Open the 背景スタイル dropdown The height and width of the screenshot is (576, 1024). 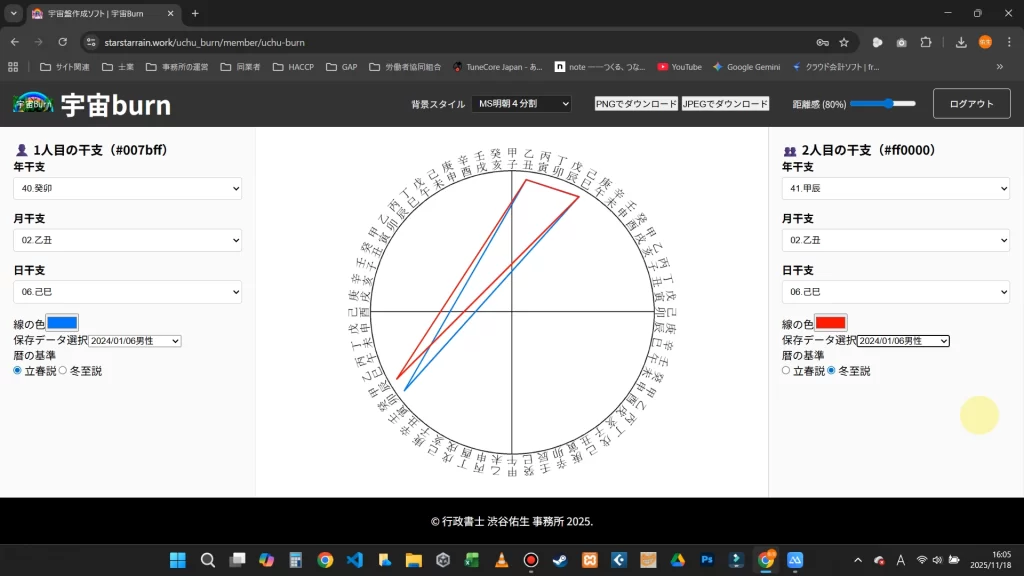coord(521,104)
